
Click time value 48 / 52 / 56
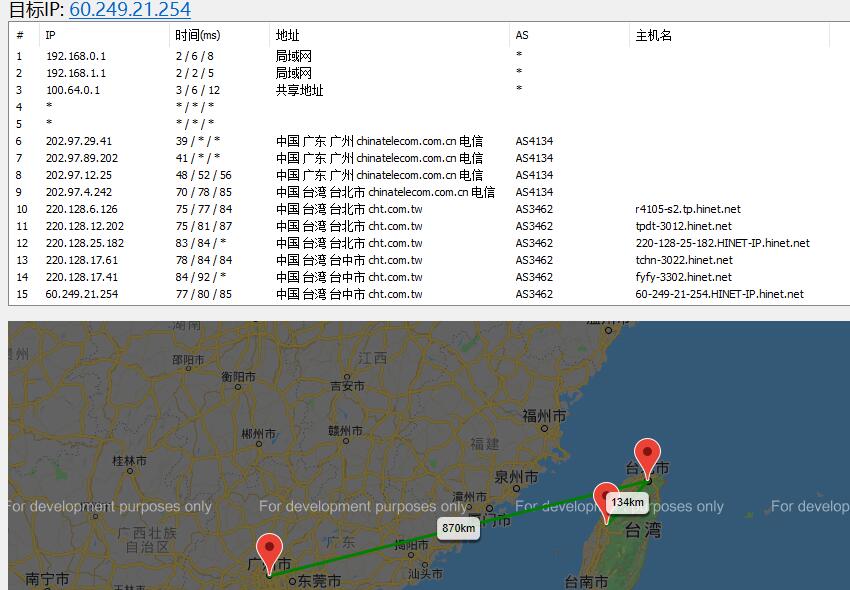(203, 175)
